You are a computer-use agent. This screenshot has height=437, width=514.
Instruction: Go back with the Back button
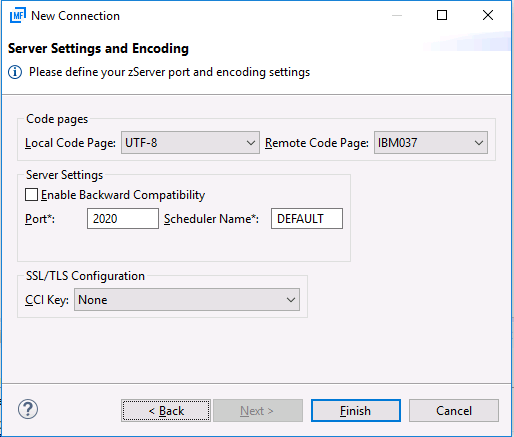(166, 411)
